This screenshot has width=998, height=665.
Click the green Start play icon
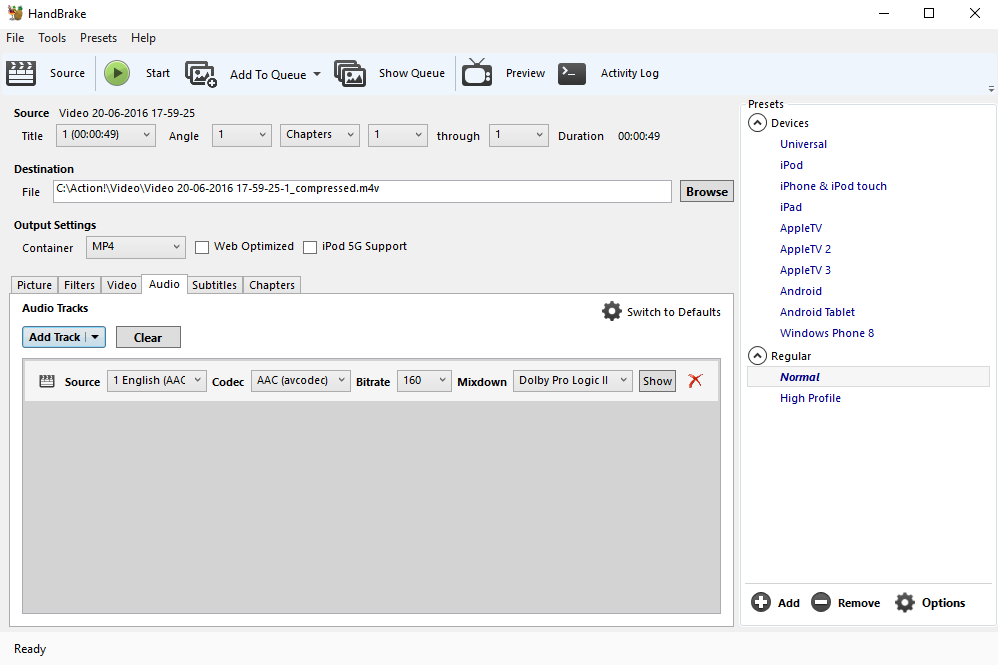coord(117,73)
